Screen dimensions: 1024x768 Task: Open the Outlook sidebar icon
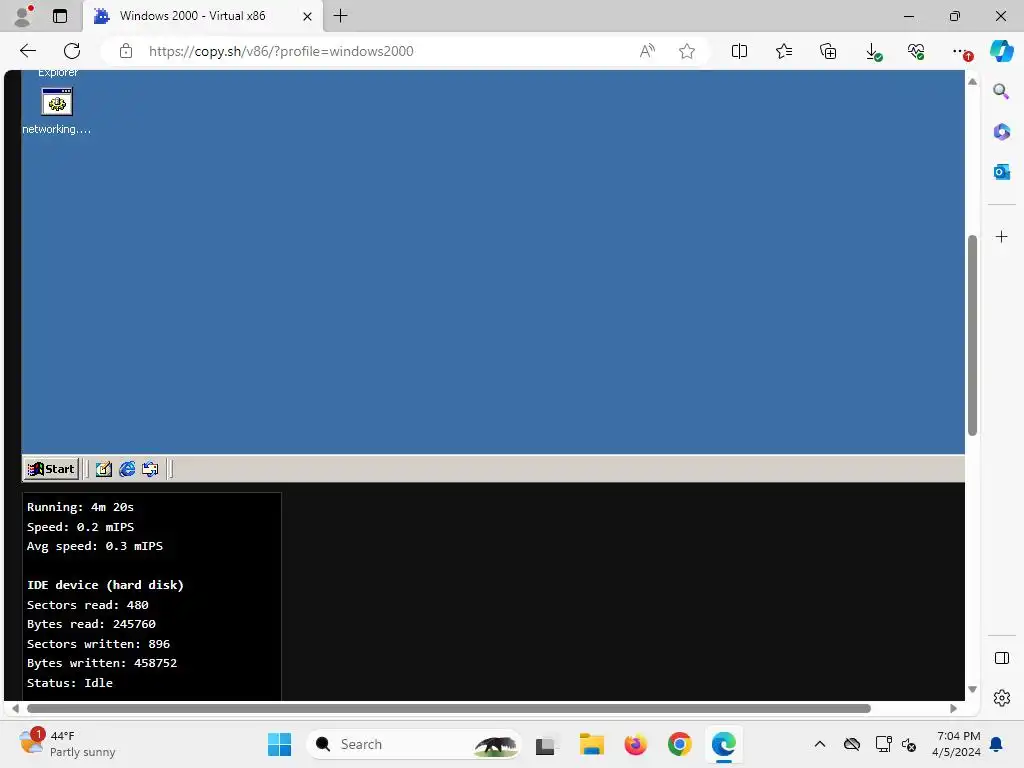1001,172
